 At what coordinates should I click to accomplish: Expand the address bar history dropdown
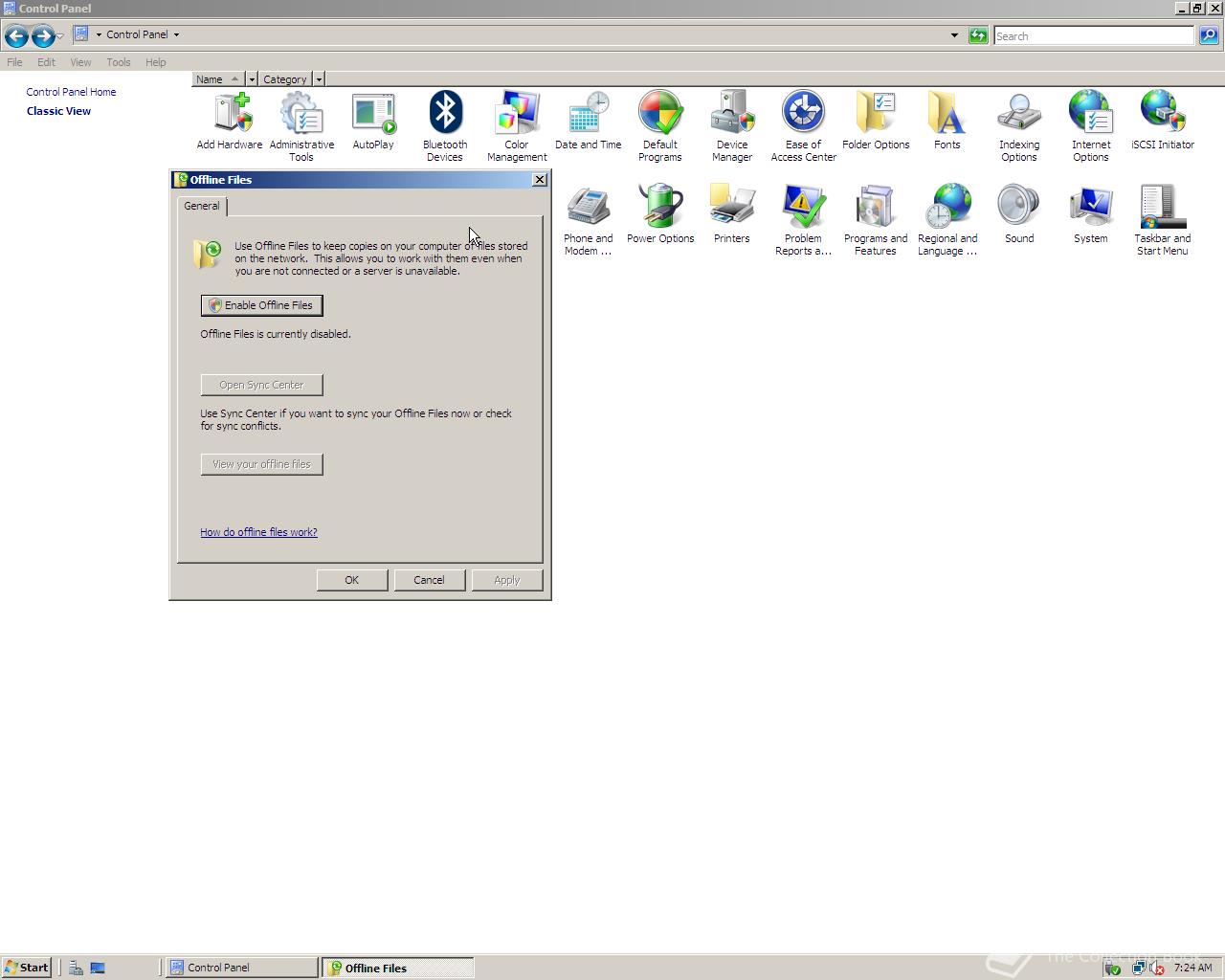pyautogui.click(x=954, y=35)
